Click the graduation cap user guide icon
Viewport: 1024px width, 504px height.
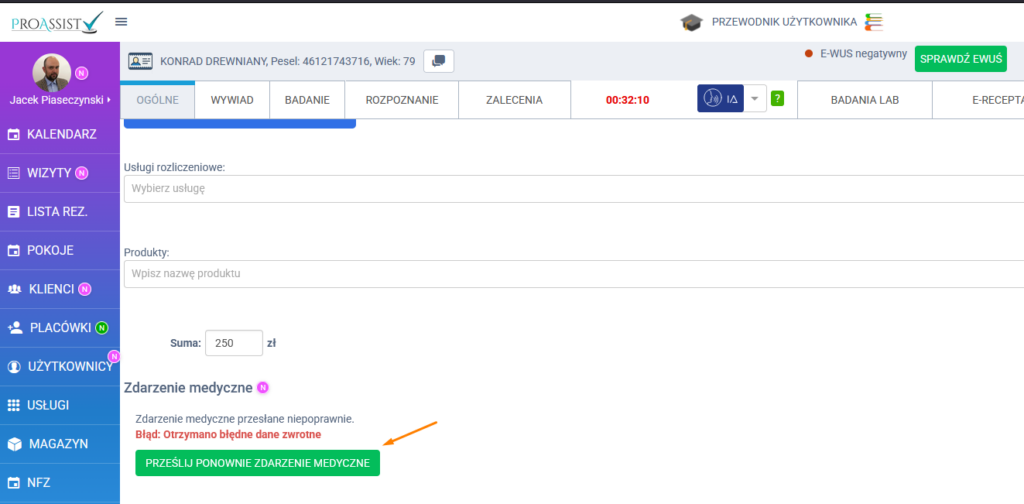(x=691, y=22)
